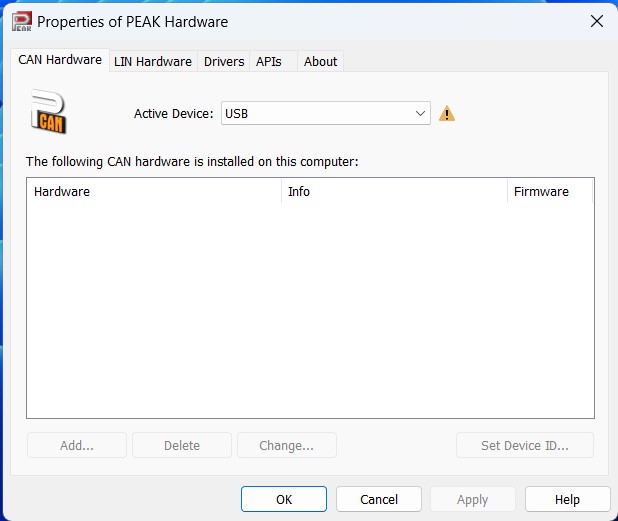Open the Drivers tab

coord(224,61)
